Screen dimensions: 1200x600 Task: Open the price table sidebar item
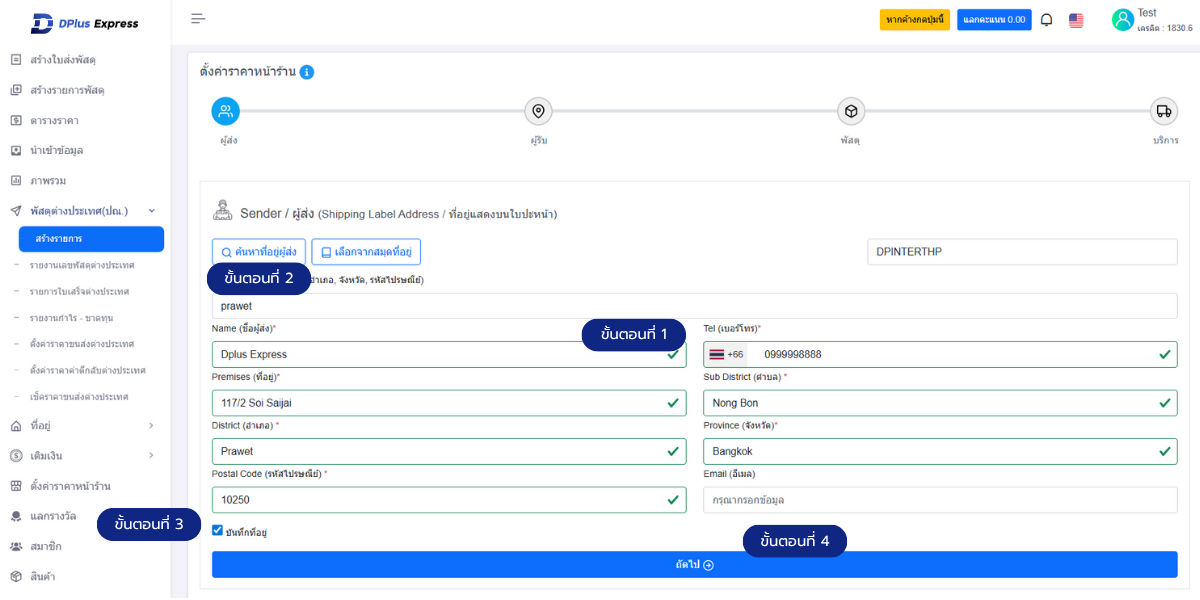click(55, 121)
